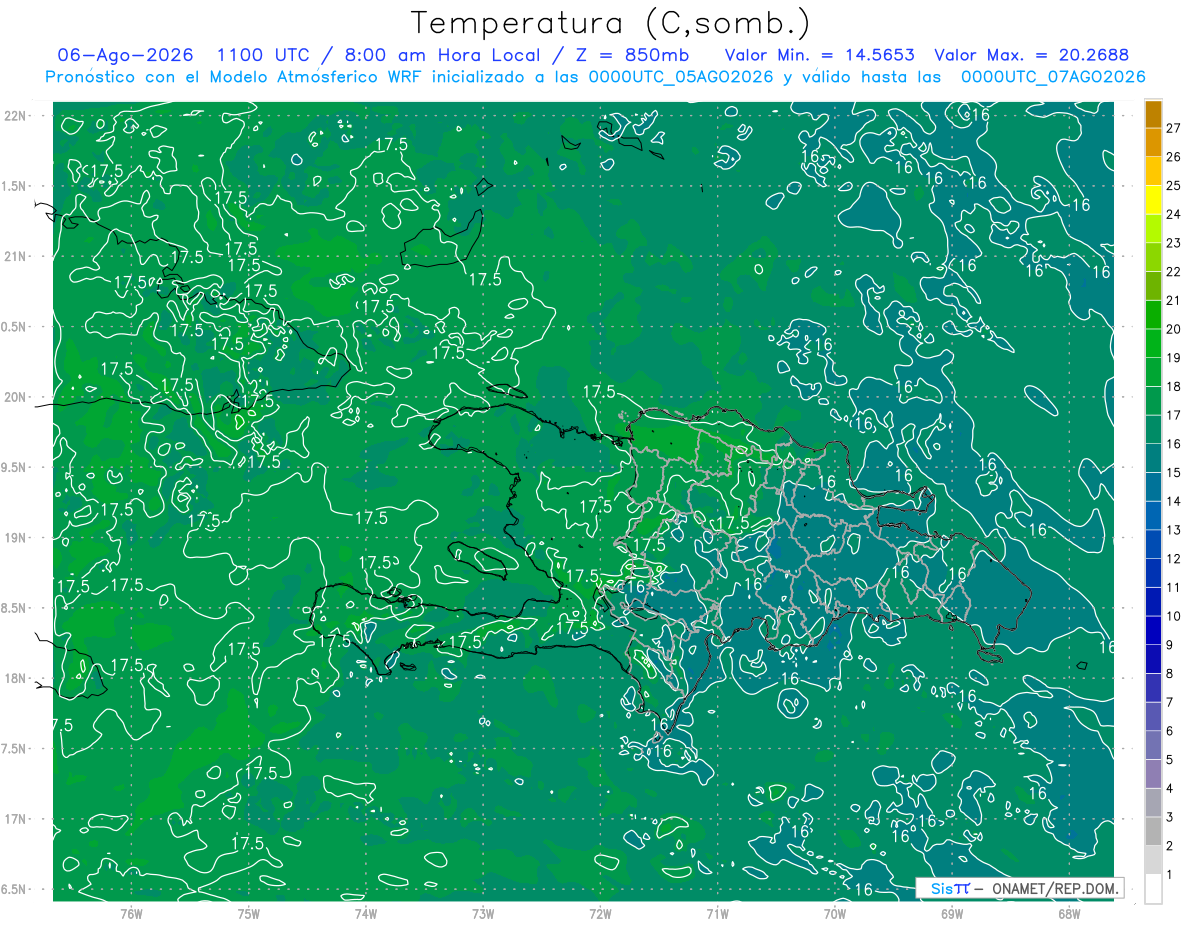This screenshot has height=927, width=1200.
Task: Click the 27 label on the color scale
Action: tap(1173, 128)
